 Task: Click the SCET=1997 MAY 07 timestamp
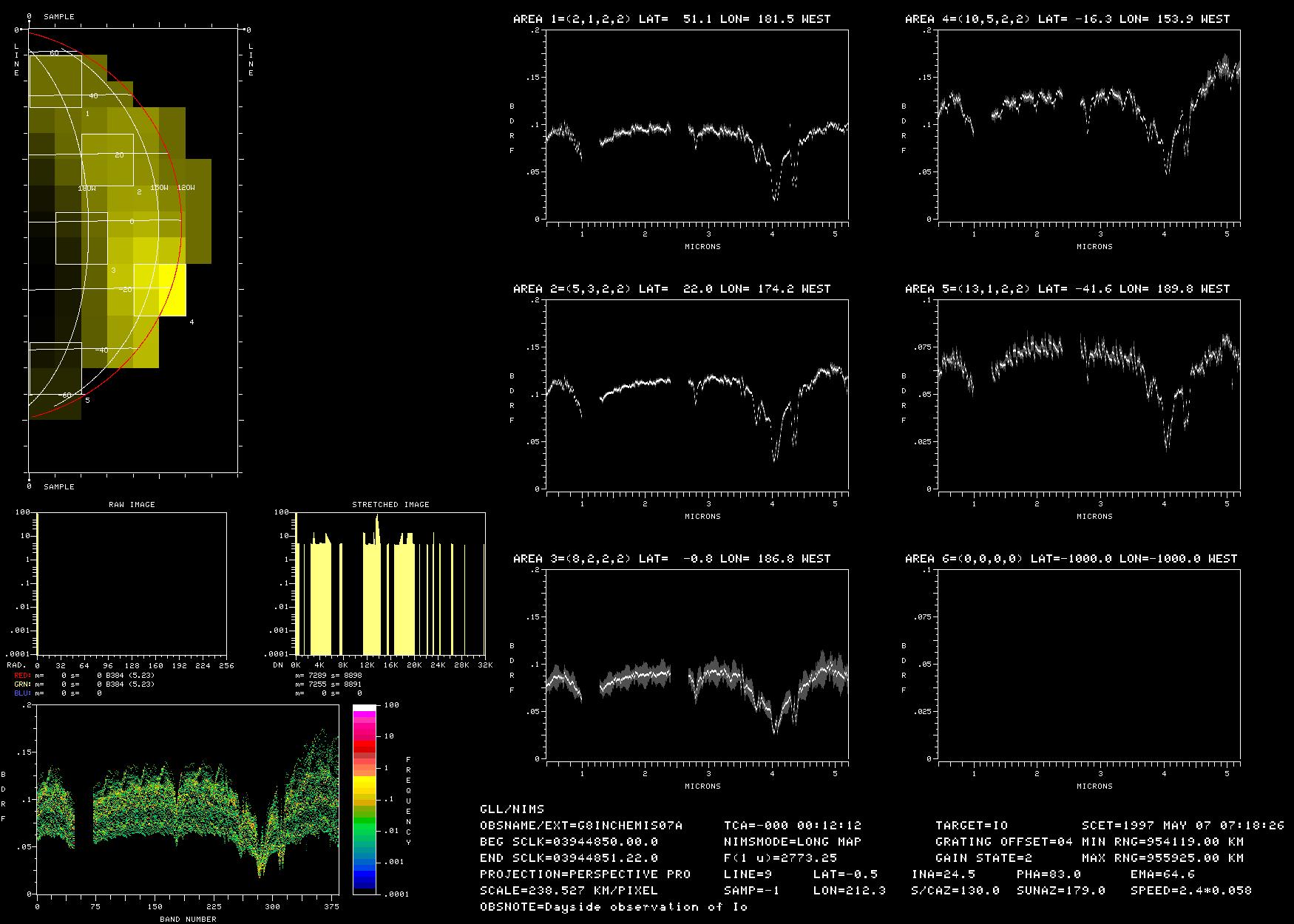1183,826
